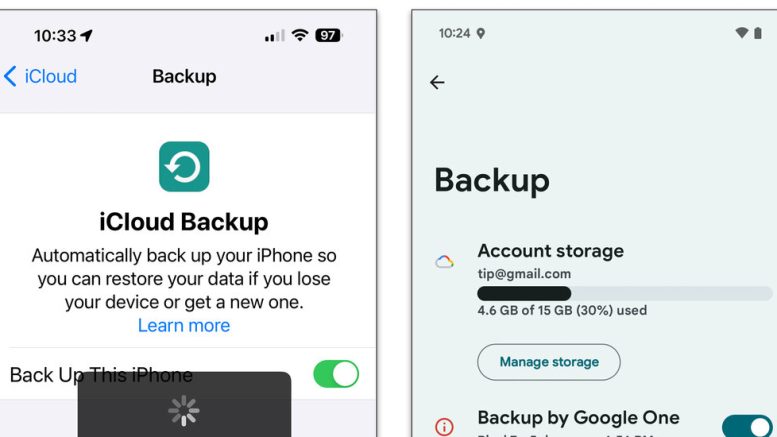
Task: Tap the Manage storage button
Action: point(549,362)
